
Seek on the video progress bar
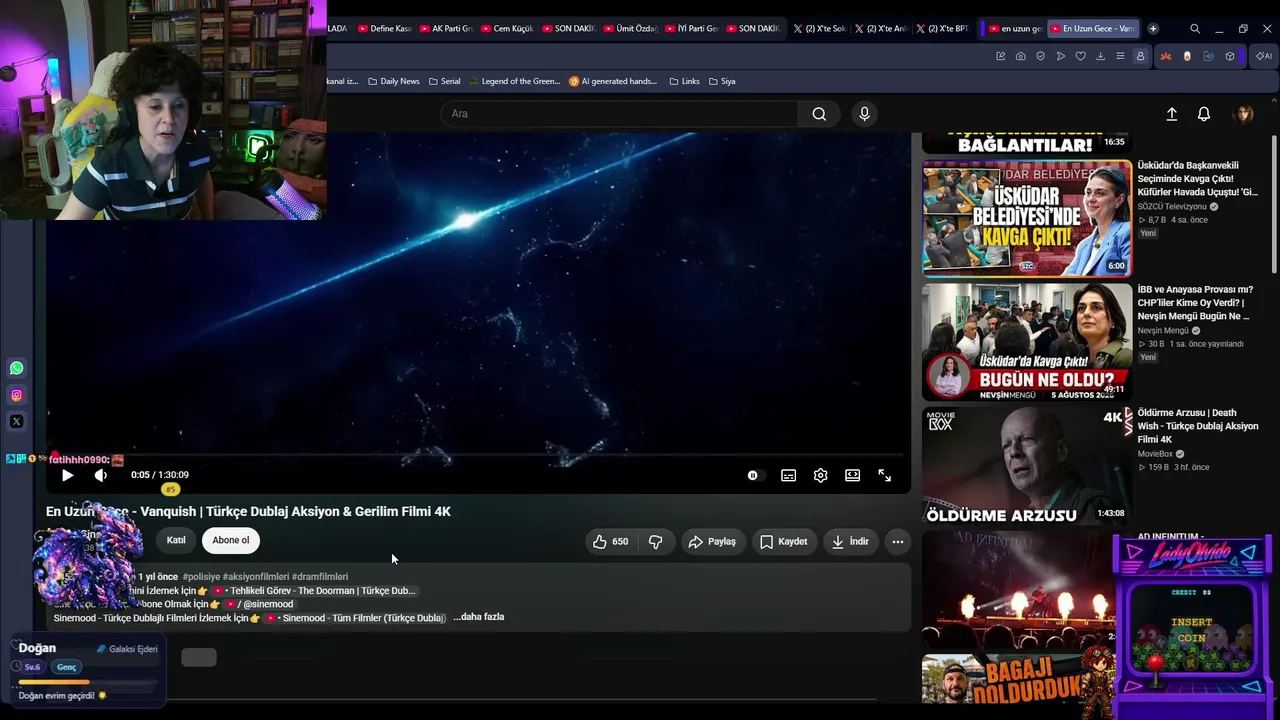(478, 455)
